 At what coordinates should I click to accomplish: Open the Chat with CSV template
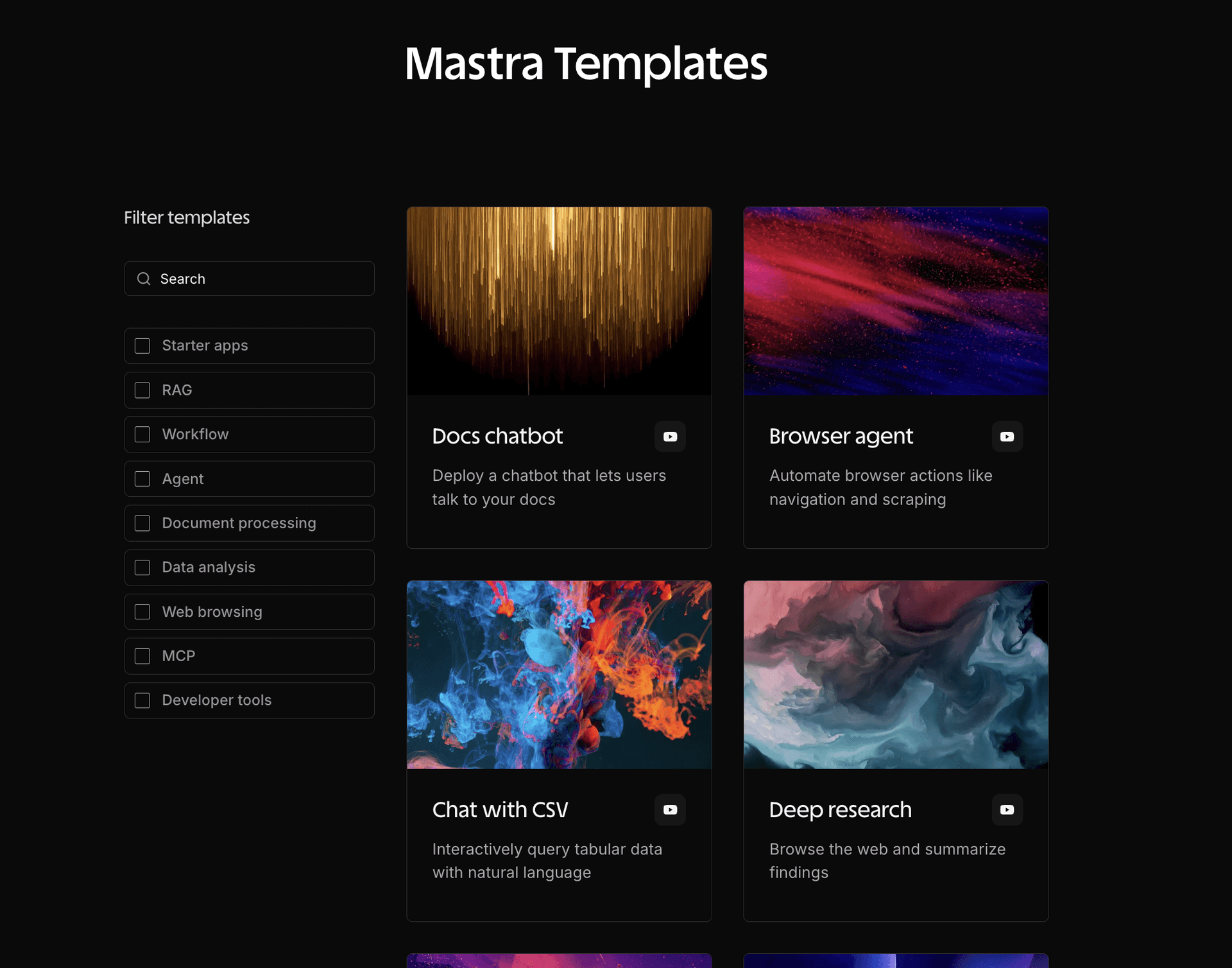(x=500, y=809)
